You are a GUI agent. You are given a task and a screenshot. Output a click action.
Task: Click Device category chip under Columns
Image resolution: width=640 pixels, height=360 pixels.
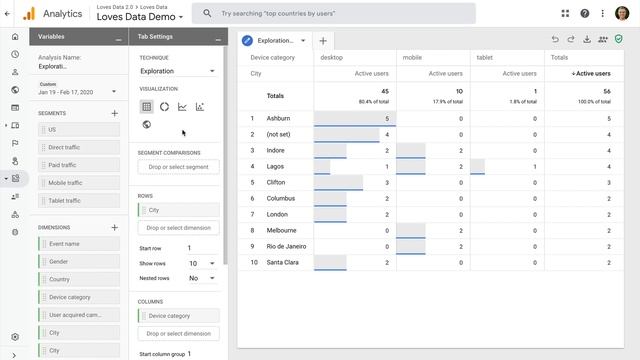point(178,316)
